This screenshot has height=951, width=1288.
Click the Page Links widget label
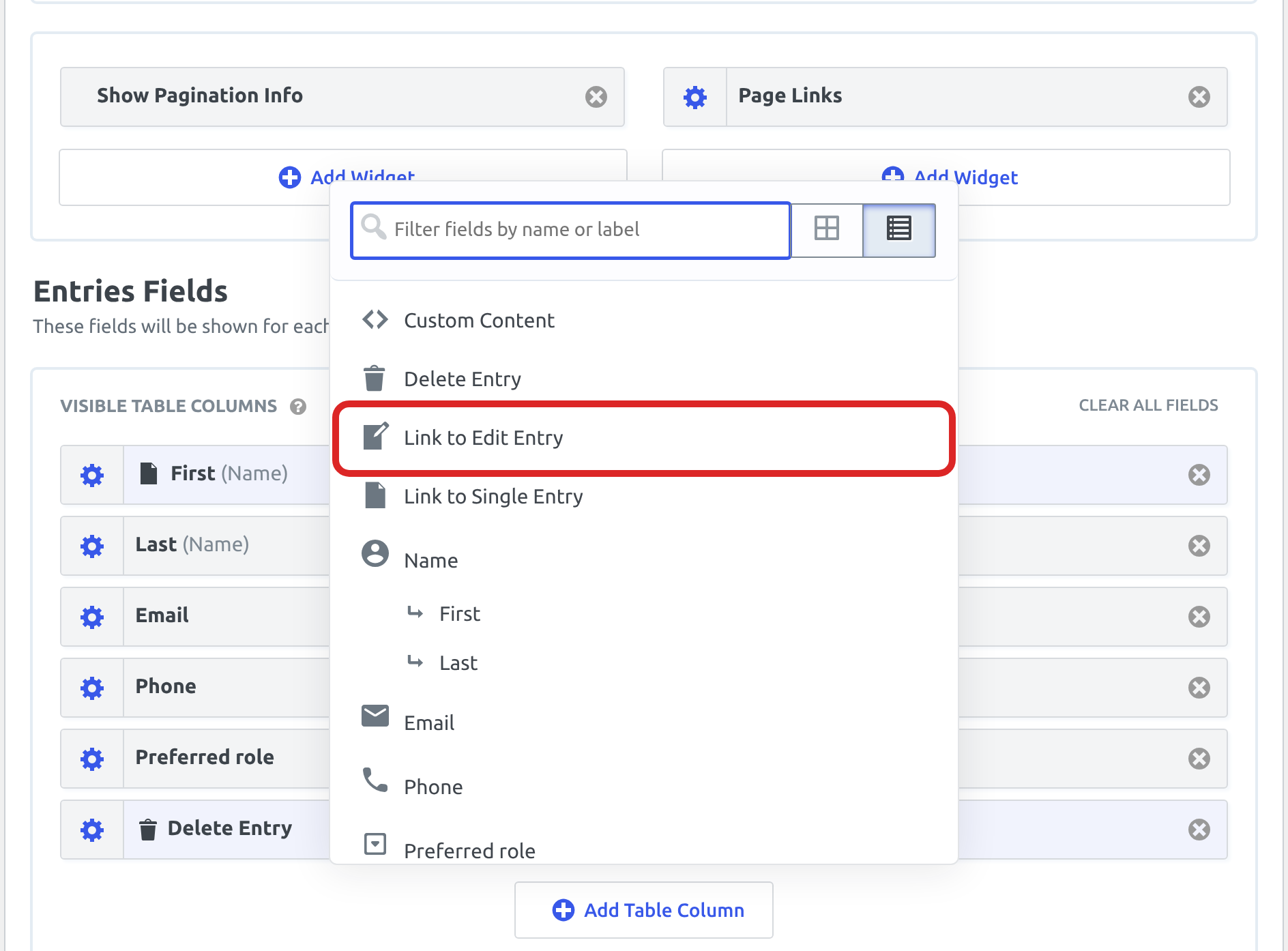790,96
